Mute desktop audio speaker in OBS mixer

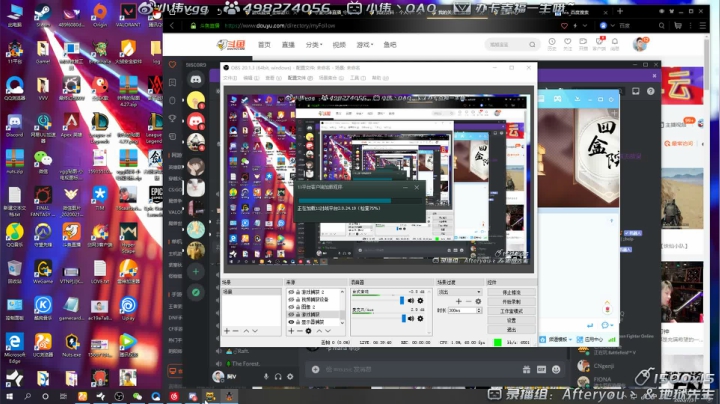pyautogui.click(x=411, y=301)
